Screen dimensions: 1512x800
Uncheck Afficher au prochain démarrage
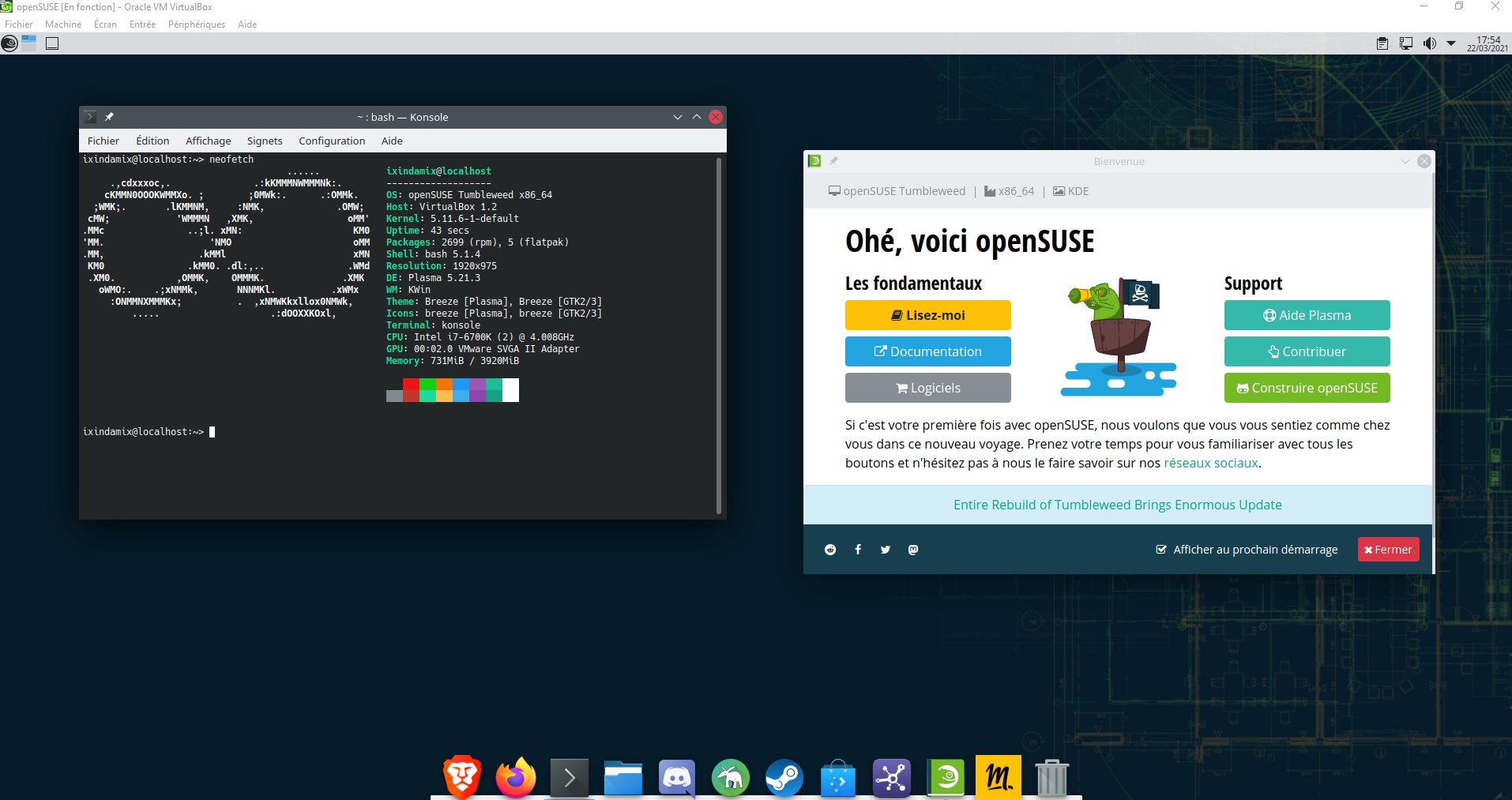coord(1161,550)
